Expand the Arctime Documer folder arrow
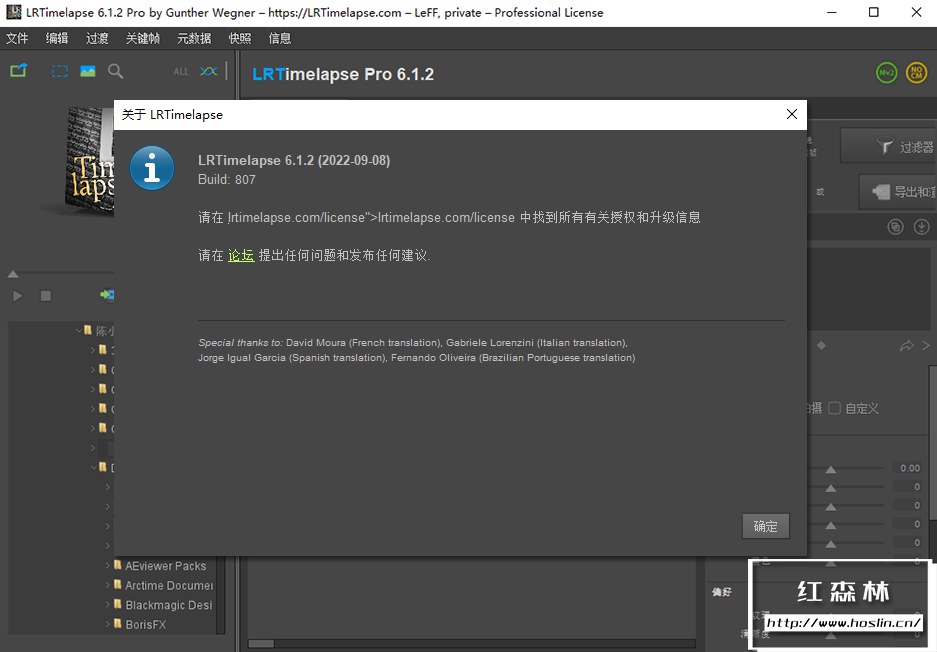937x652 pixels. [x=108, y=585]
